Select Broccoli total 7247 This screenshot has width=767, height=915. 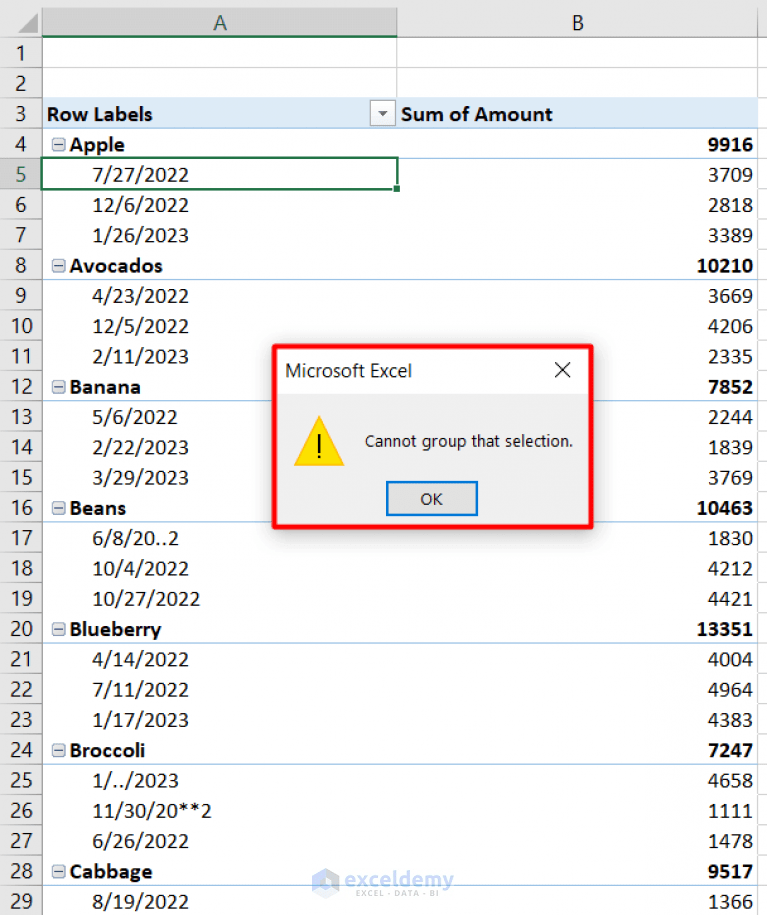577,750
